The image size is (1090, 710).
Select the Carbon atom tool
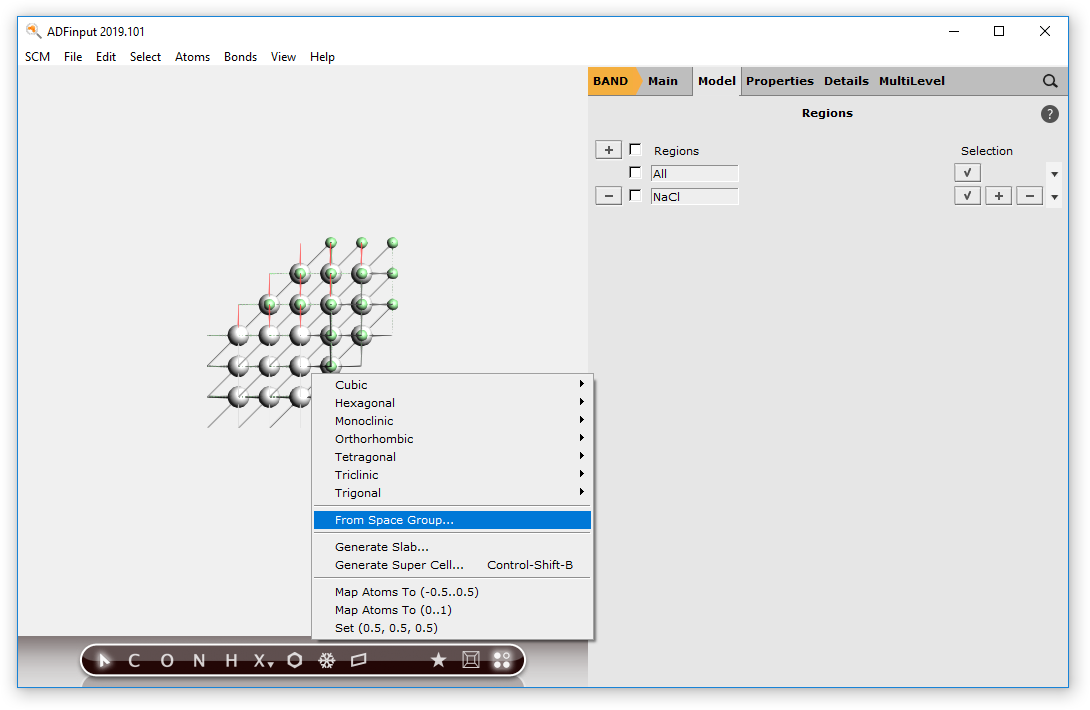click(134, 660)
